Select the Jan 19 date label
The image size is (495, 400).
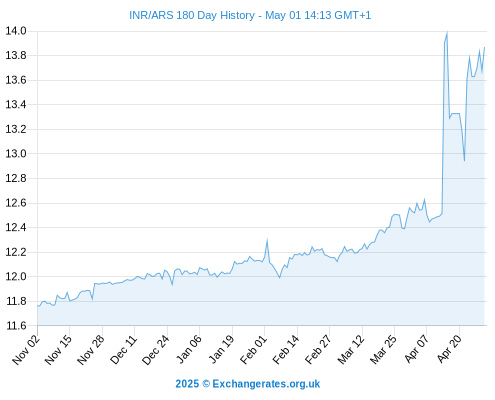(221, 350)
